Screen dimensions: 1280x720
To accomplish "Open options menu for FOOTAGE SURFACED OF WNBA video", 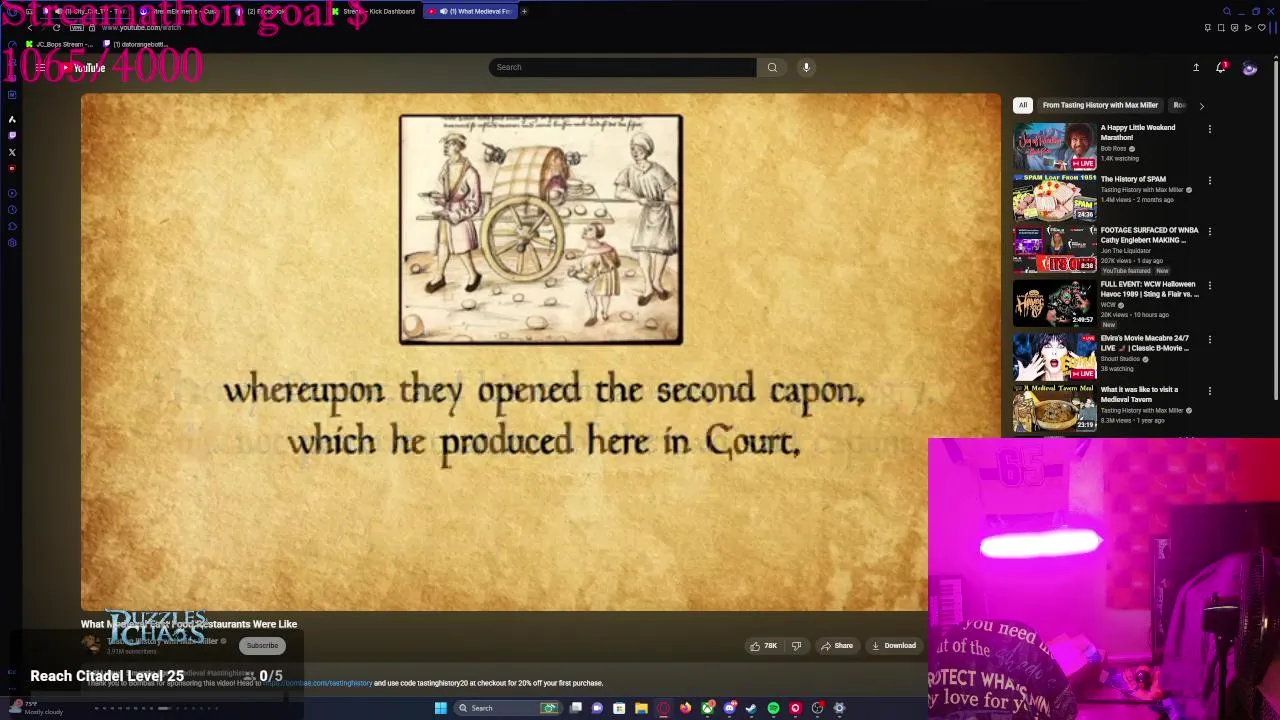I will (x=1209, y=232).
